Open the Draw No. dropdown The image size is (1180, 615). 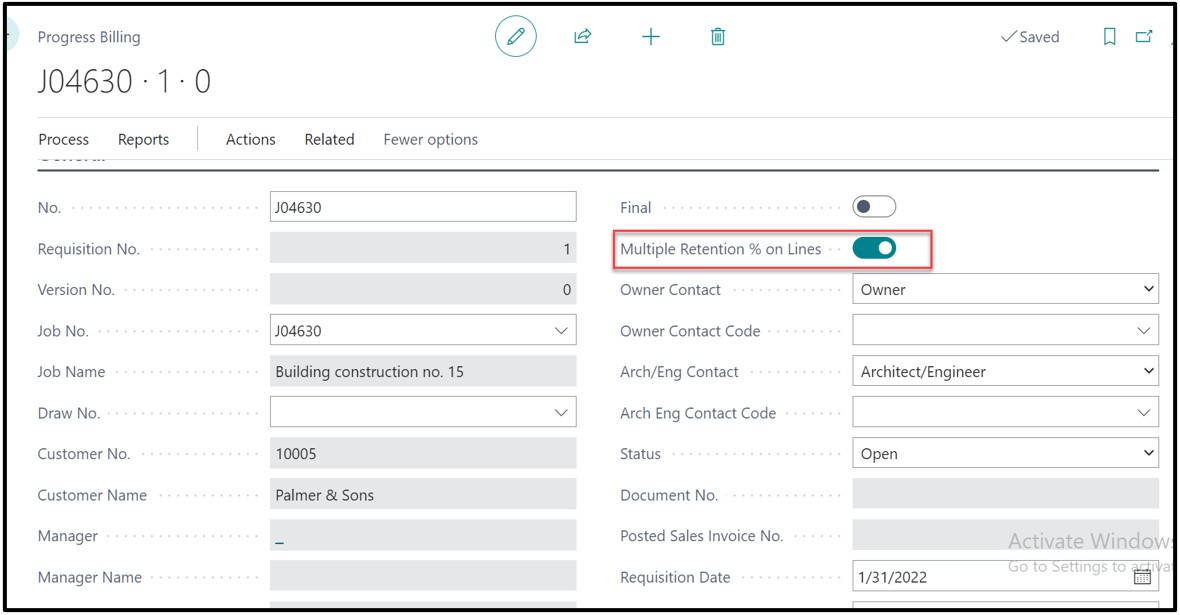[x=561, y=413]
